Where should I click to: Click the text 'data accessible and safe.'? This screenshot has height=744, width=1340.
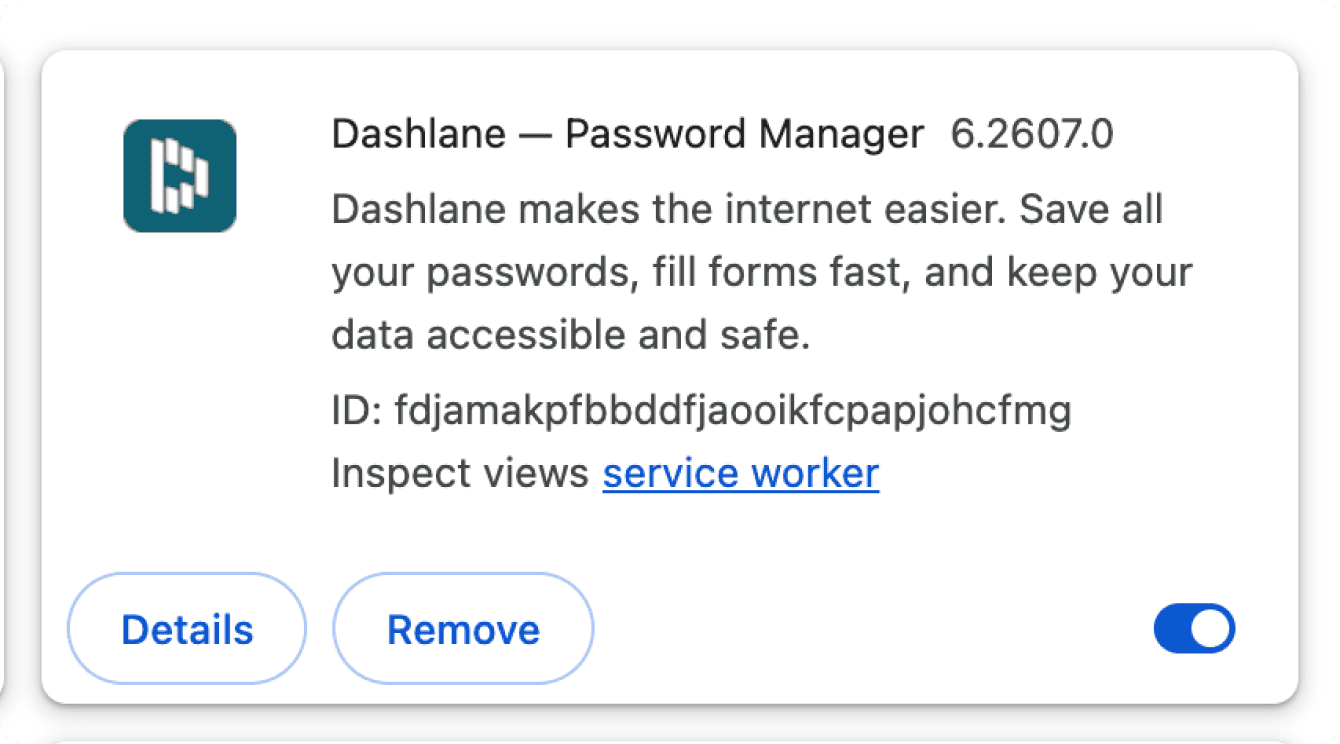[570, 336]
